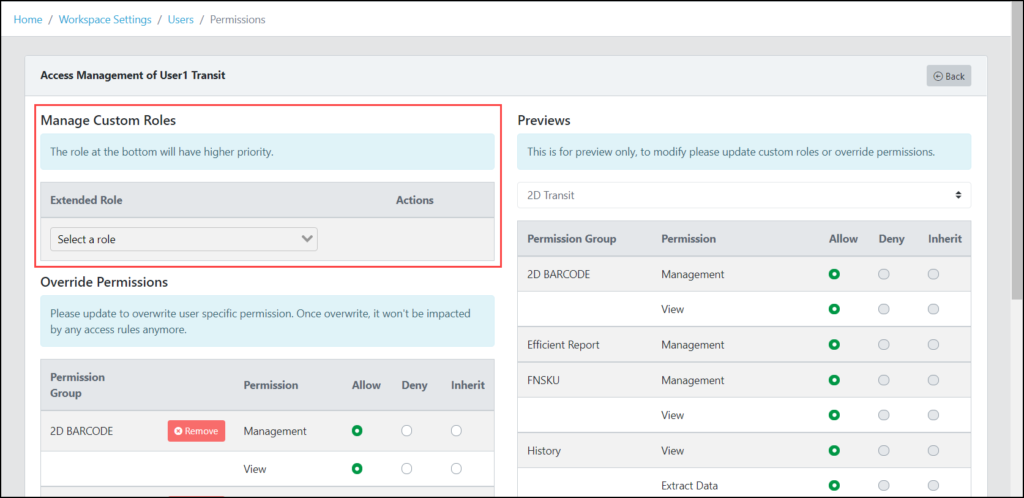Go to Home breadcrumb link
This screenshot has width=1024, height=498.
click(x=28, y=20)
